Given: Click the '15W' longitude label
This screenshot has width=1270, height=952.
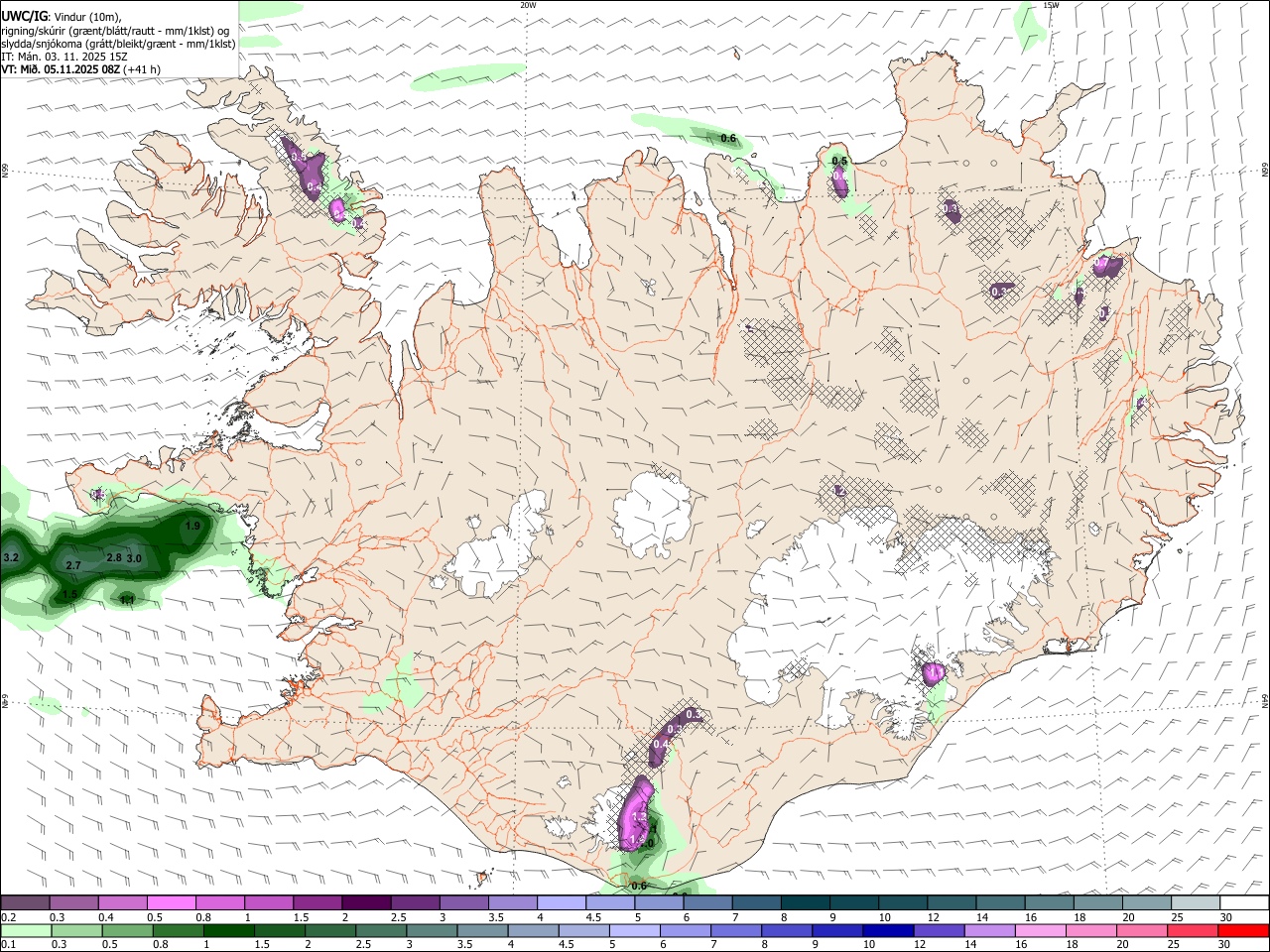Looking at the screenshot, I should (1051, 5).
